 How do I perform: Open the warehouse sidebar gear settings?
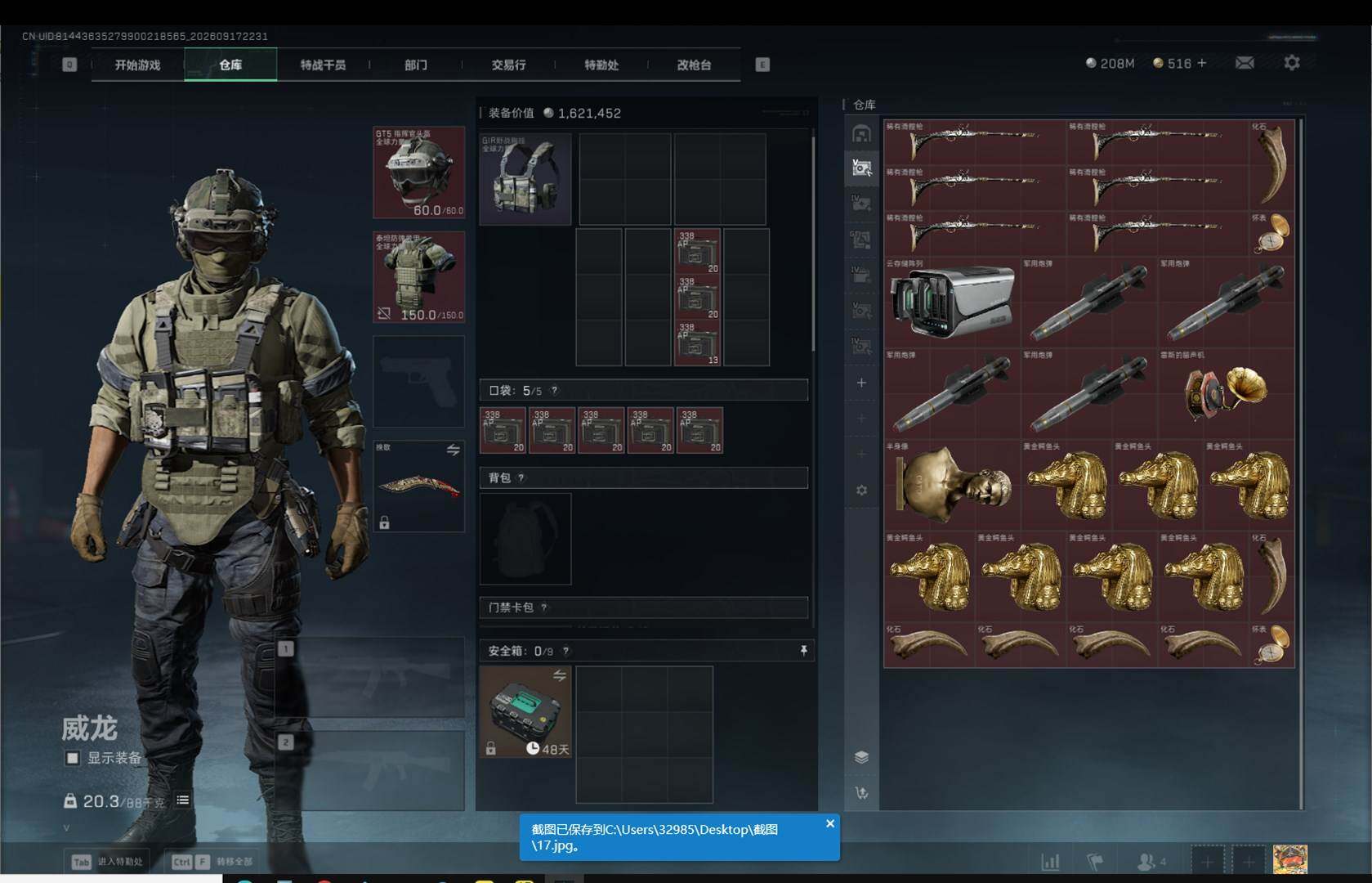pos(861,491)
